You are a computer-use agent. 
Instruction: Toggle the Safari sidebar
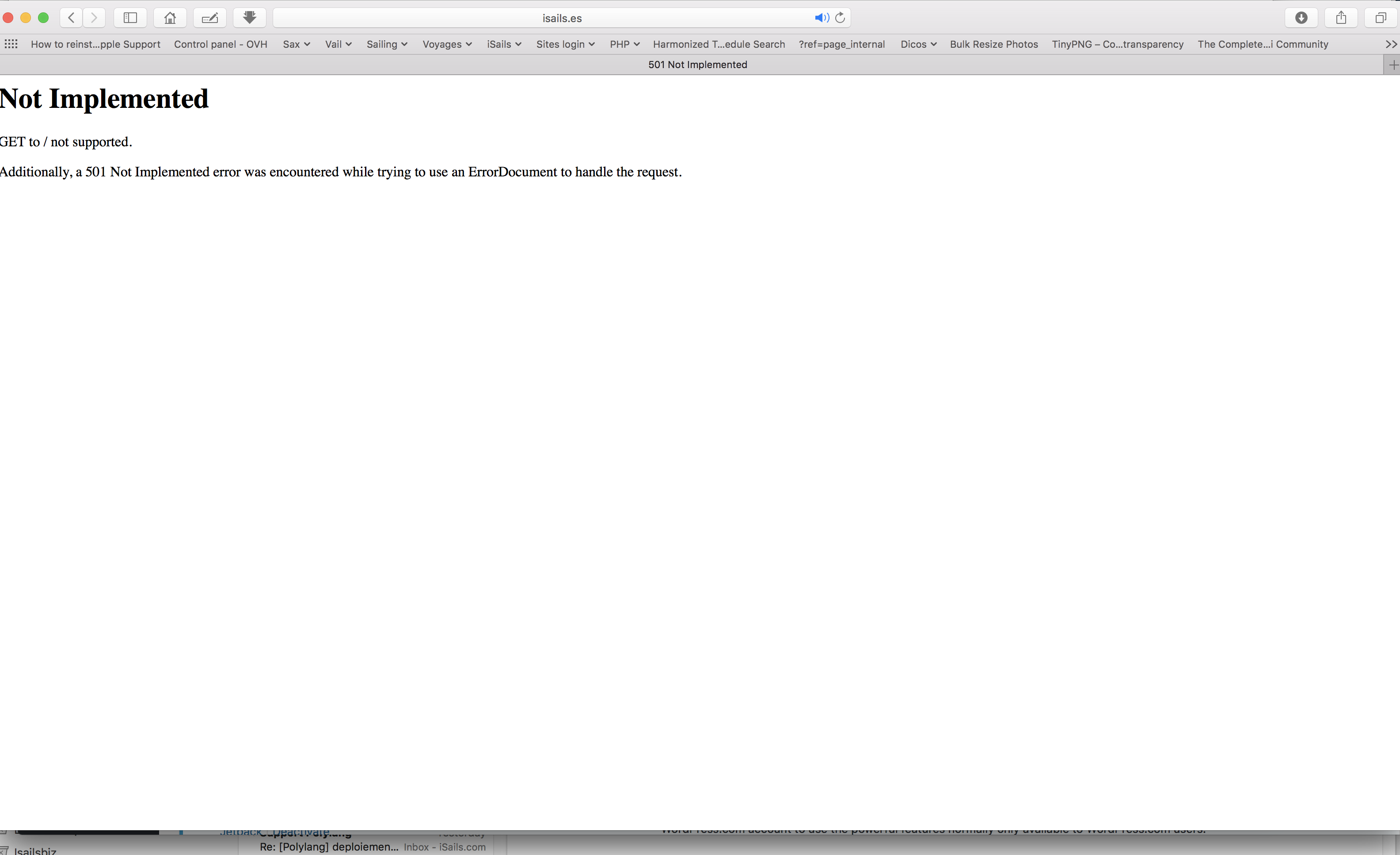(x=130, y=18)
